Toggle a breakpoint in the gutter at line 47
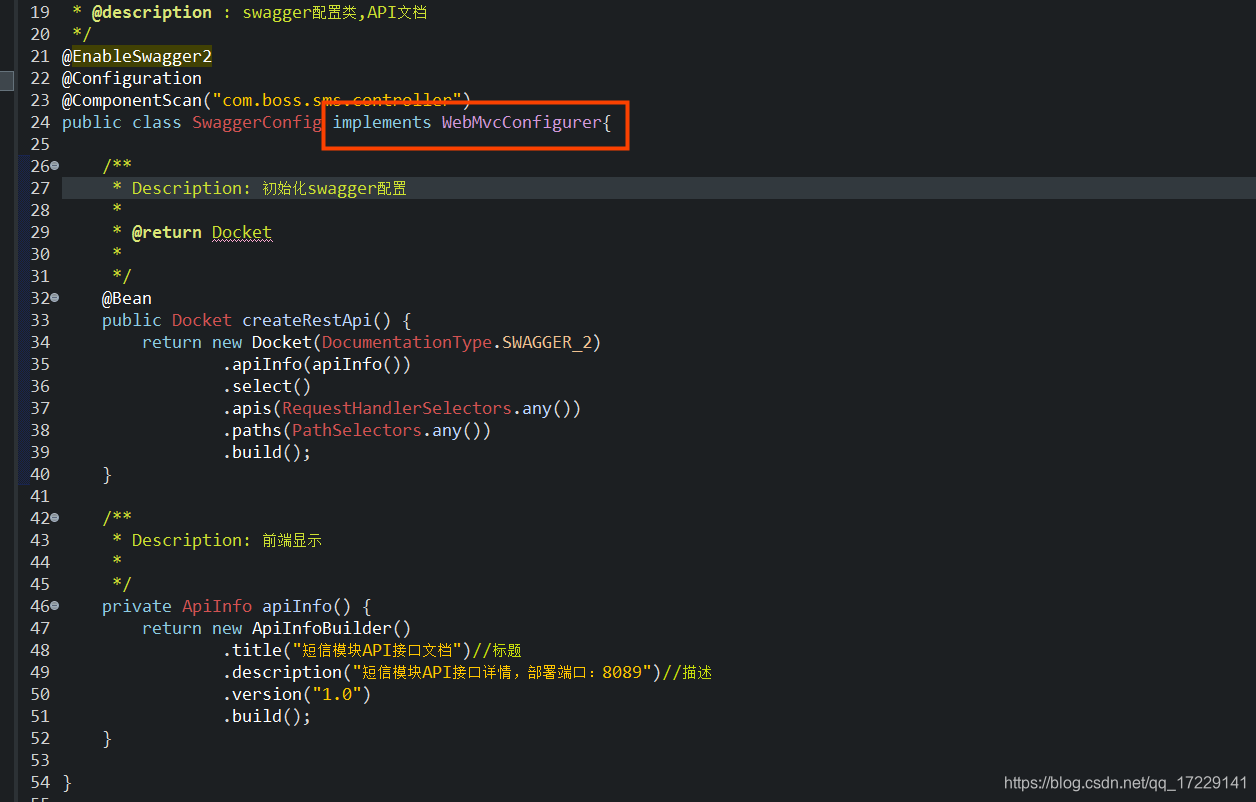The image size is (1256, 802). point(22,628)
